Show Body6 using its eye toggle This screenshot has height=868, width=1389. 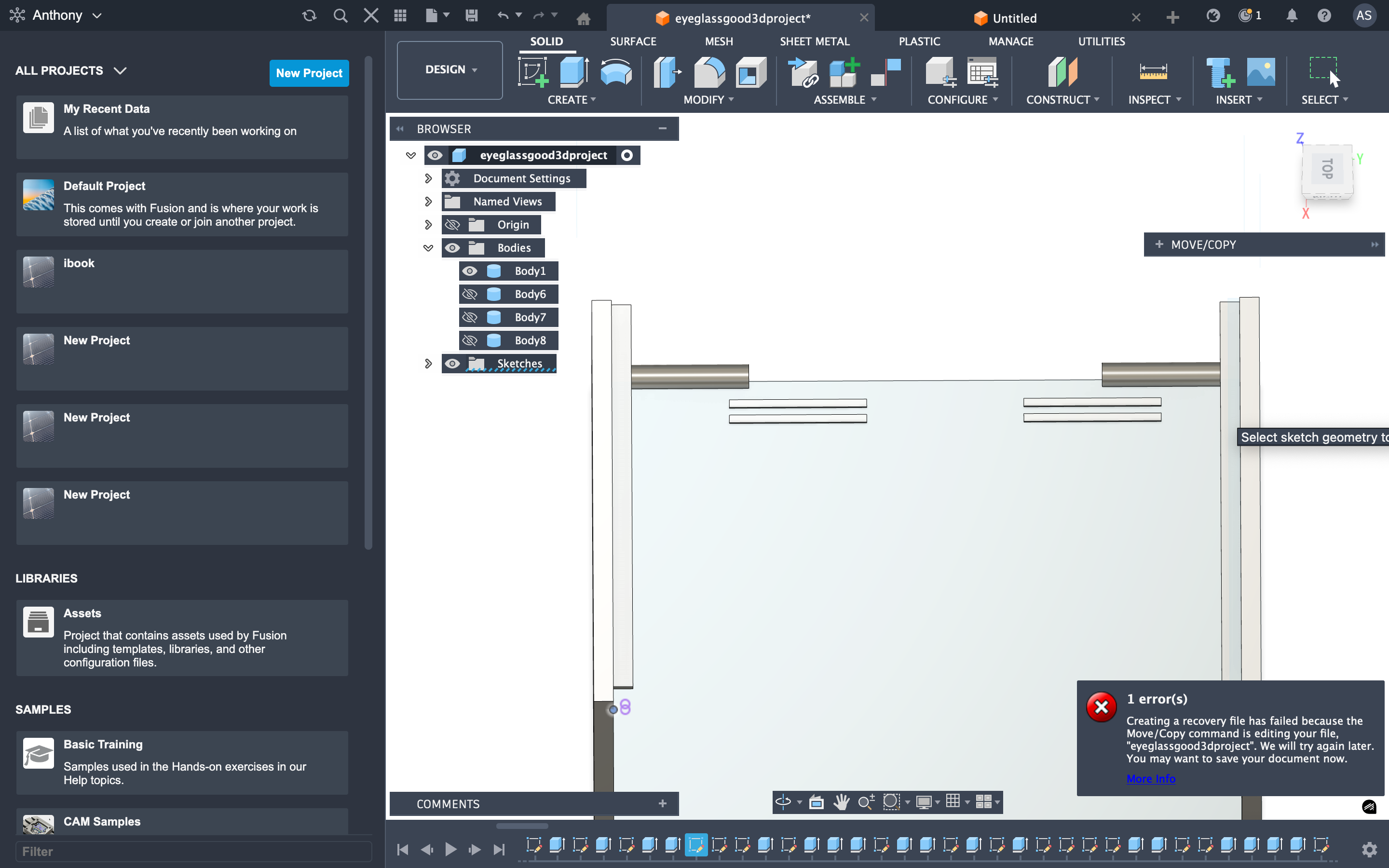[469, 295]
